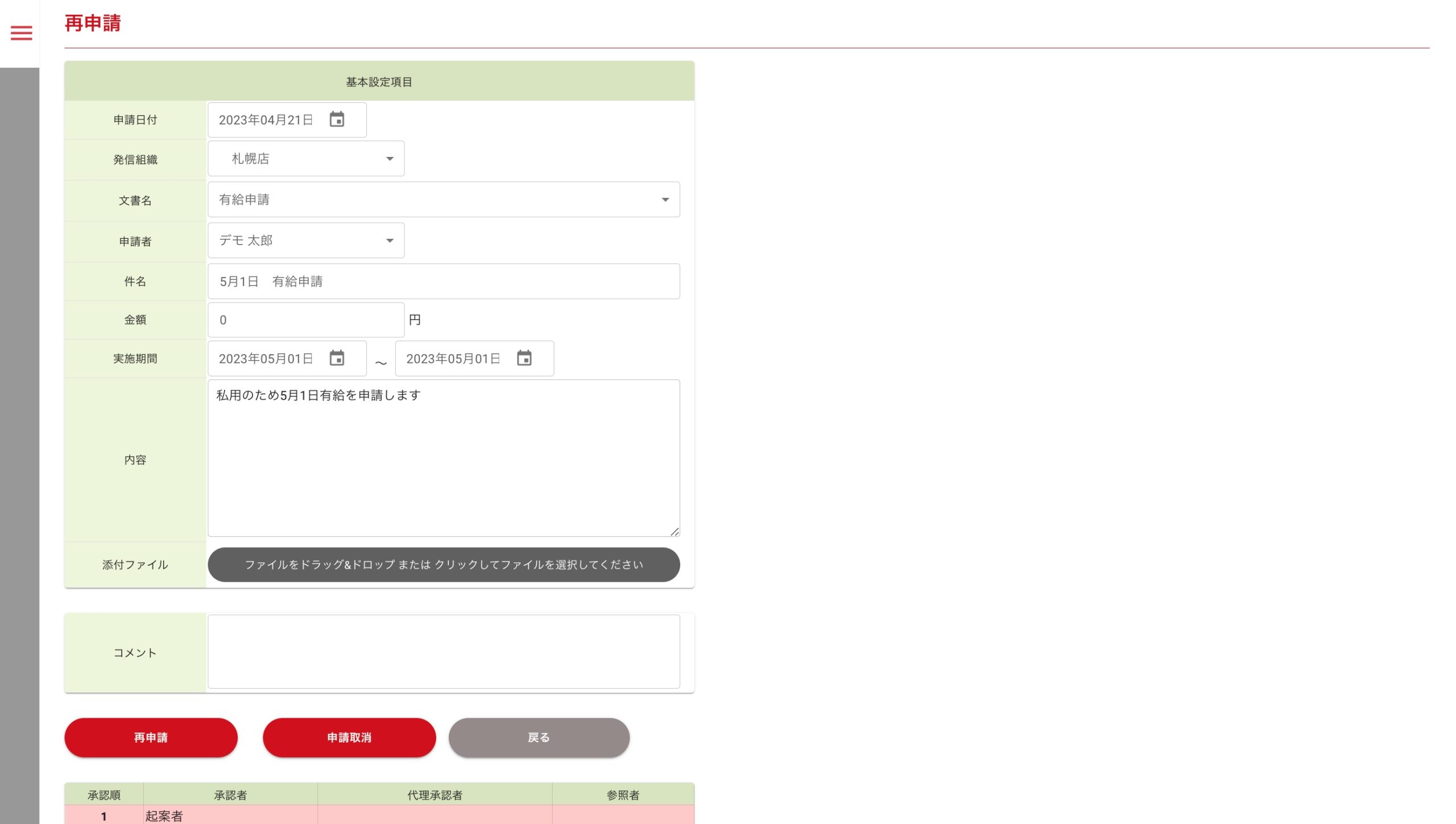Open calendar for 実施期間 start date
Viewport: 1456px width, 824px height.
[x=337, y=358]
